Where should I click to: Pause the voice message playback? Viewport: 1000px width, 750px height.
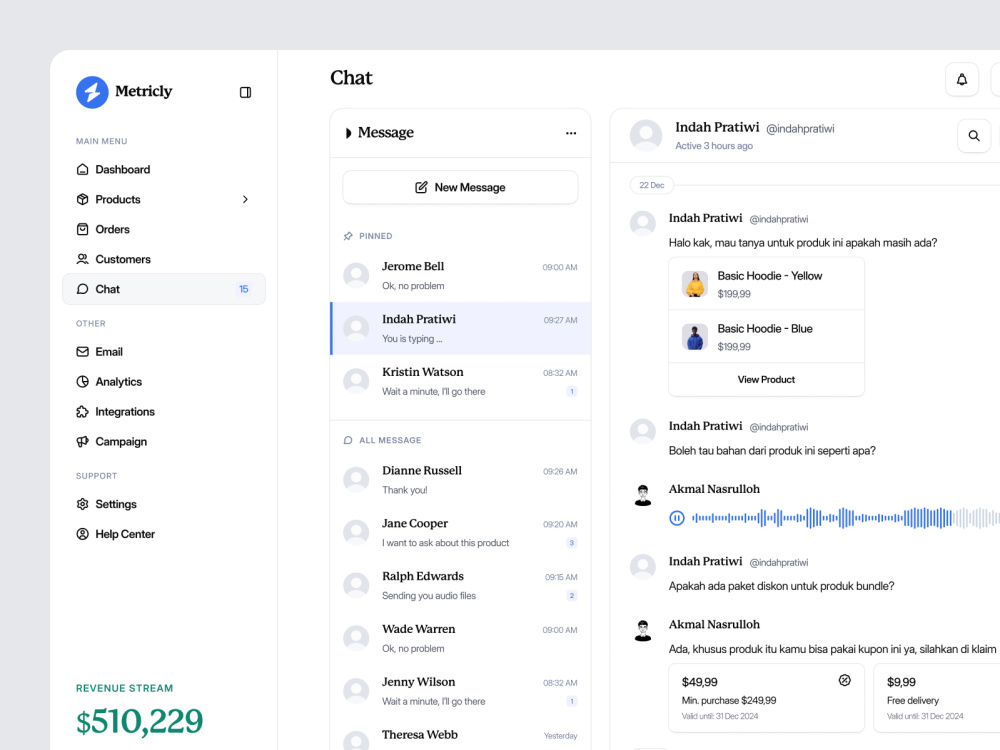click(x=677, y=518)
